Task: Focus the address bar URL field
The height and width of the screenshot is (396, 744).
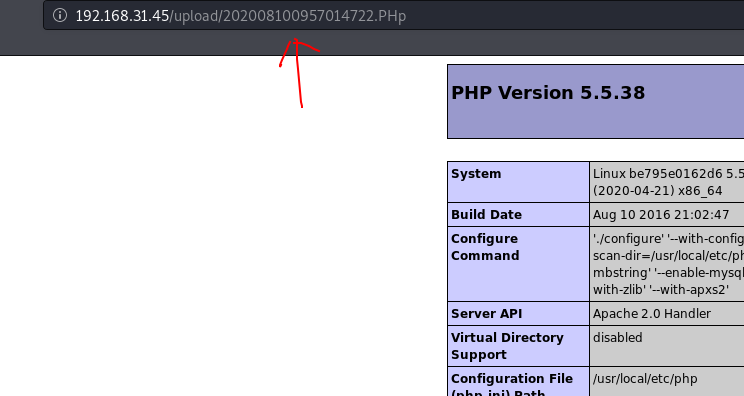Action: (x=394, y=15)
